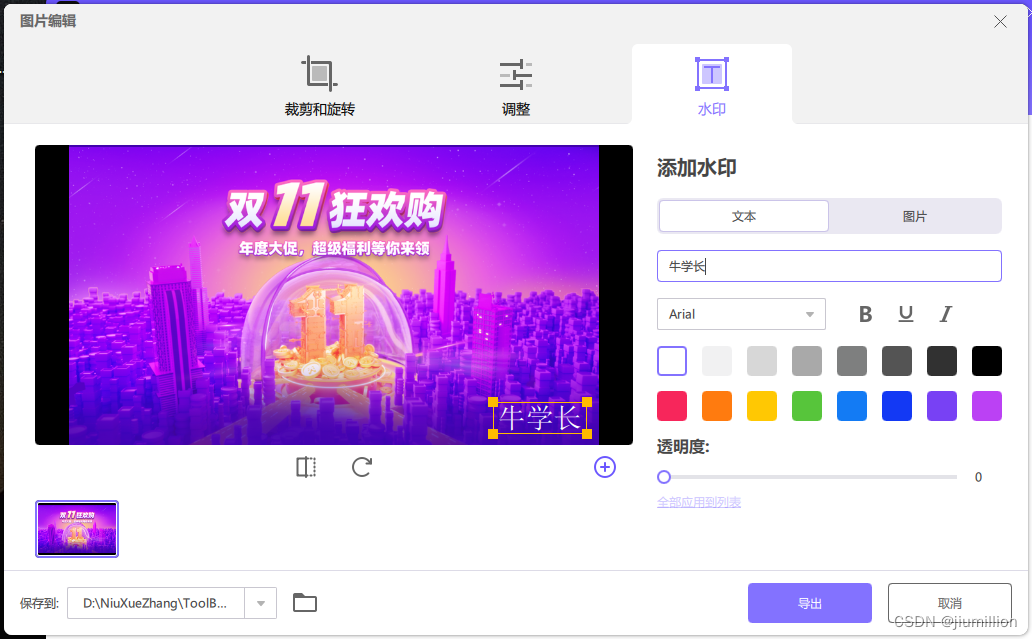Pick the yellow color swatch

762,406
